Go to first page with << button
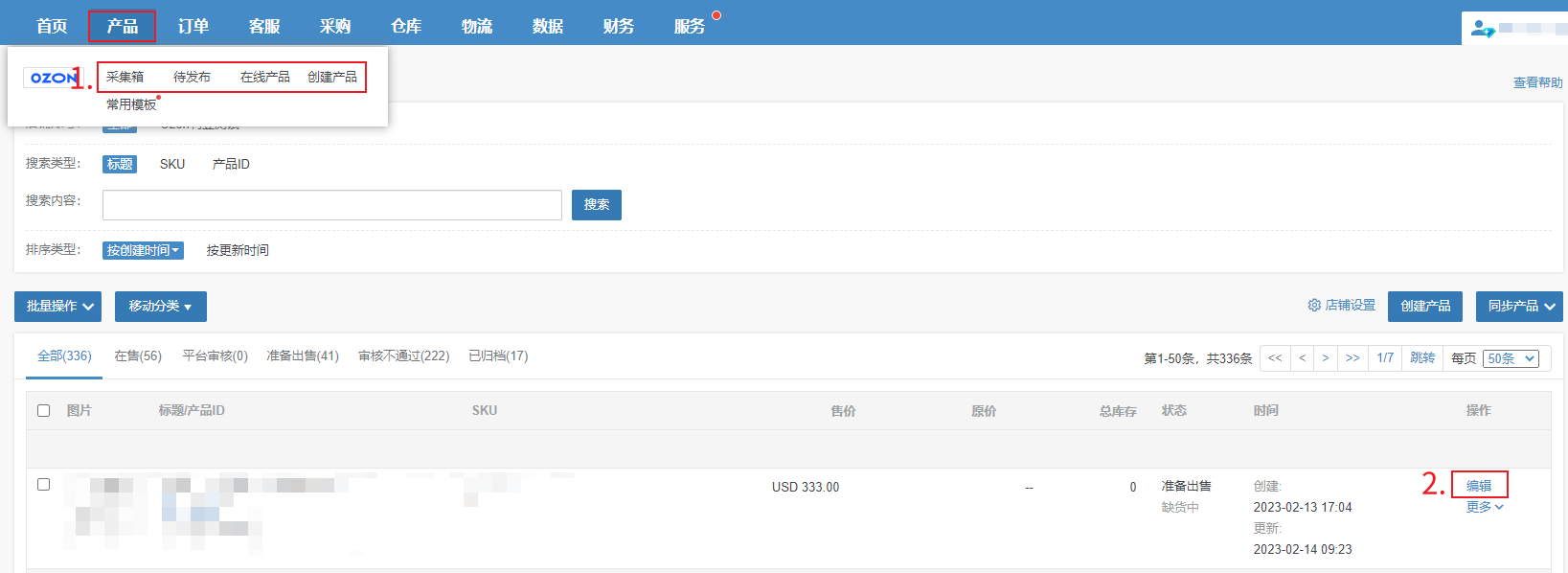The width and height of the screenshot is (1568, 573). [1275, 358]
